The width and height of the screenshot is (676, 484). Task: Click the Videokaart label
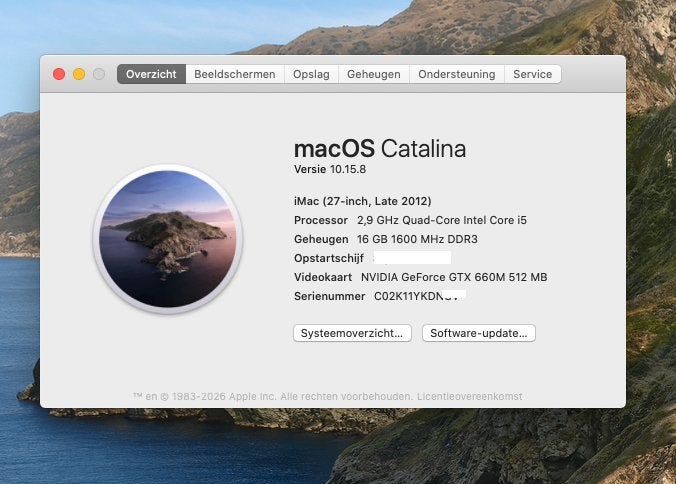coord(323,277)
